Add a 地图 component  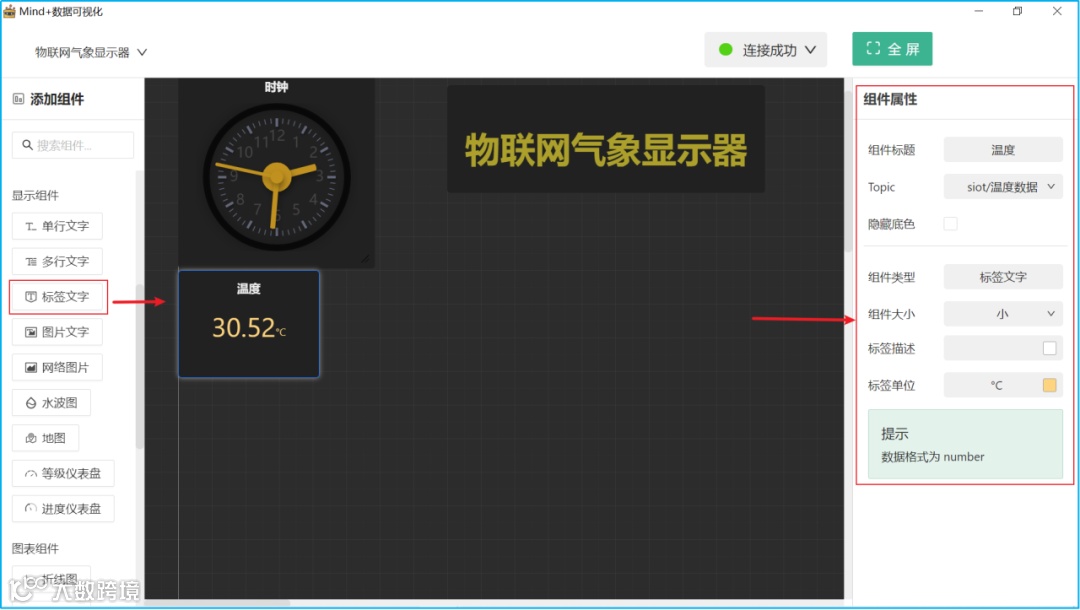[45, 439]
